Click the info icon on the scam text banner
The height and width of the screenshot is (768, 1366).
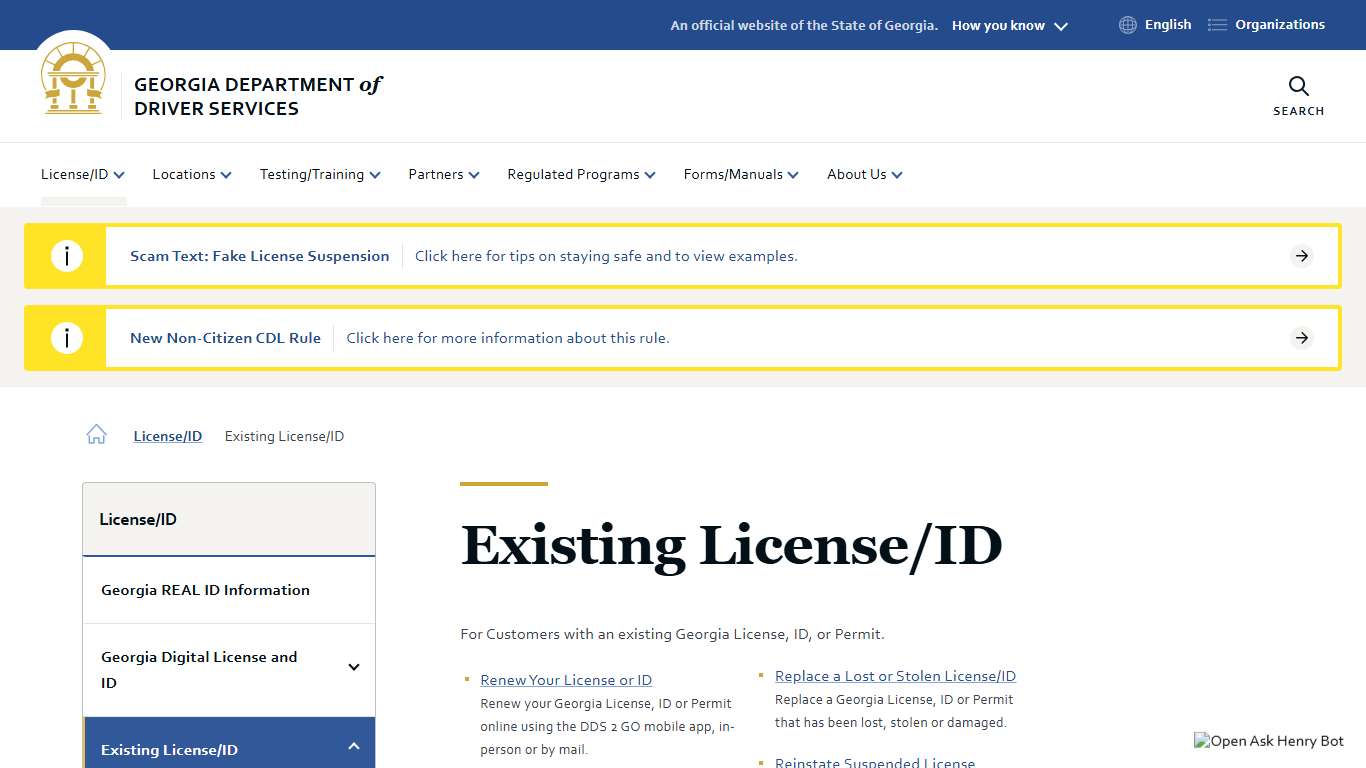point(67,255)
